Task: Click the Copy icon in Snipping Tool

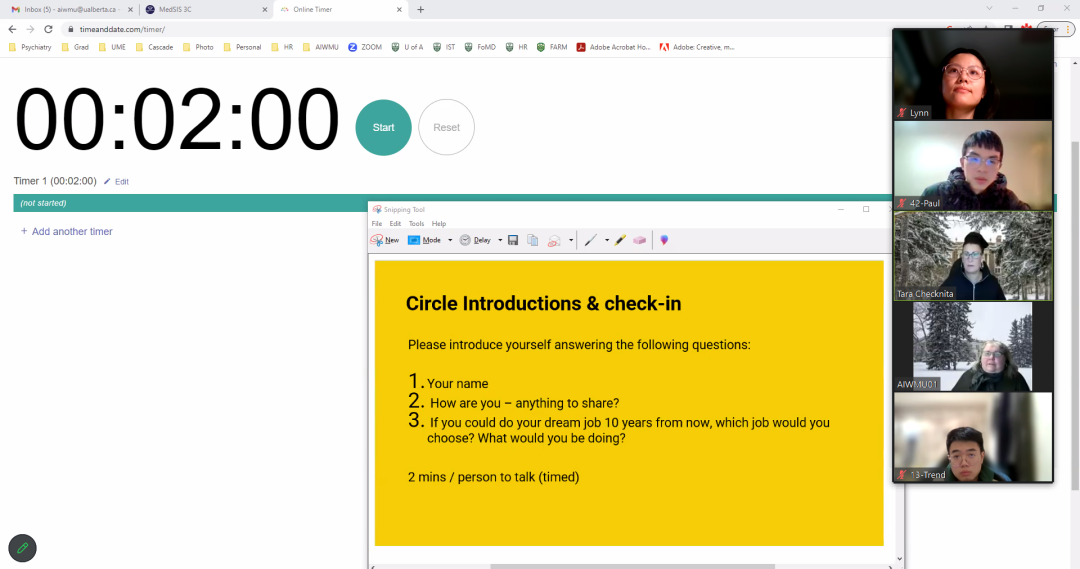Action: (x=533, y=240)
